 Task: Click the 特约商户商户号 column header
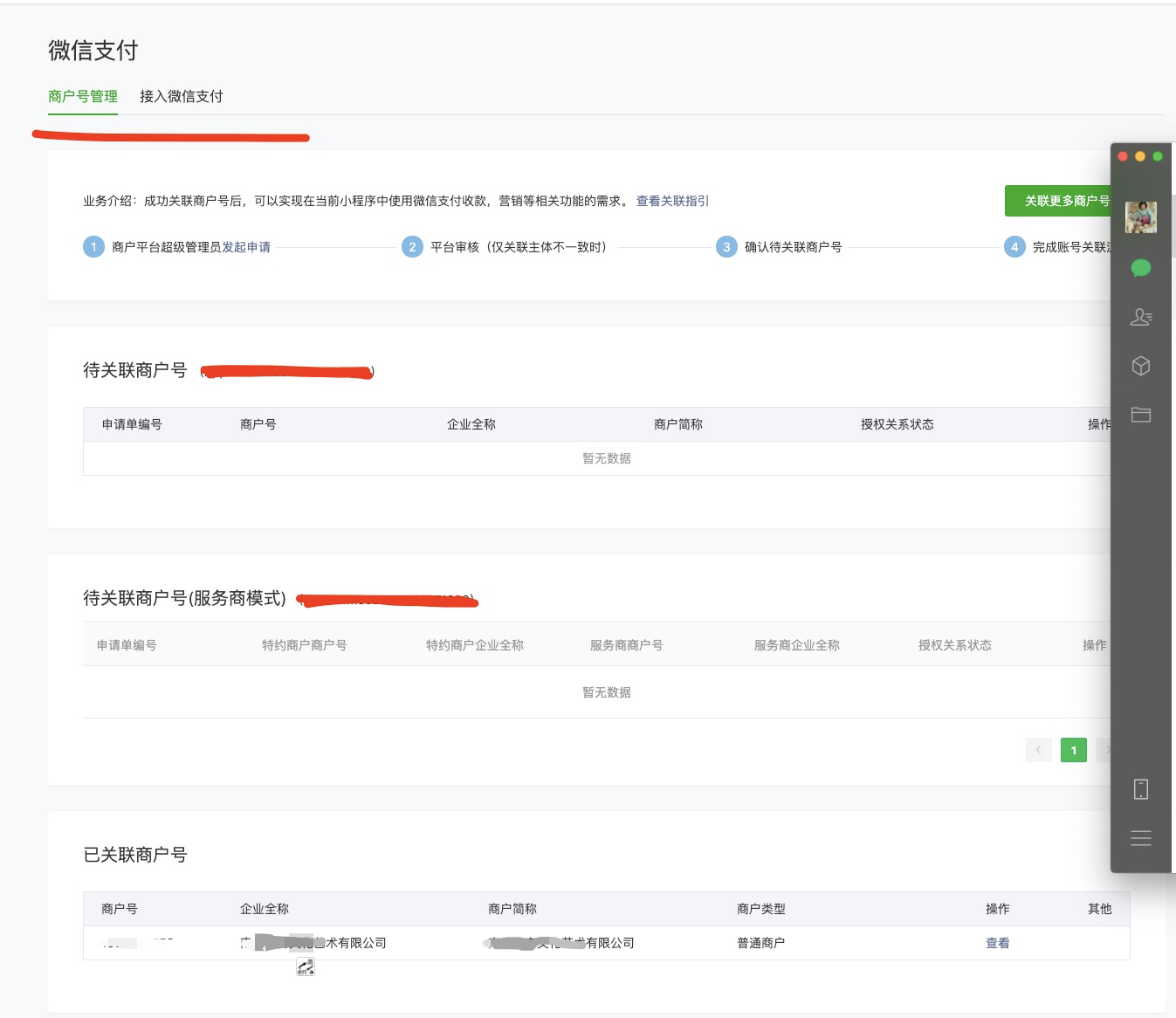(304, 645)
